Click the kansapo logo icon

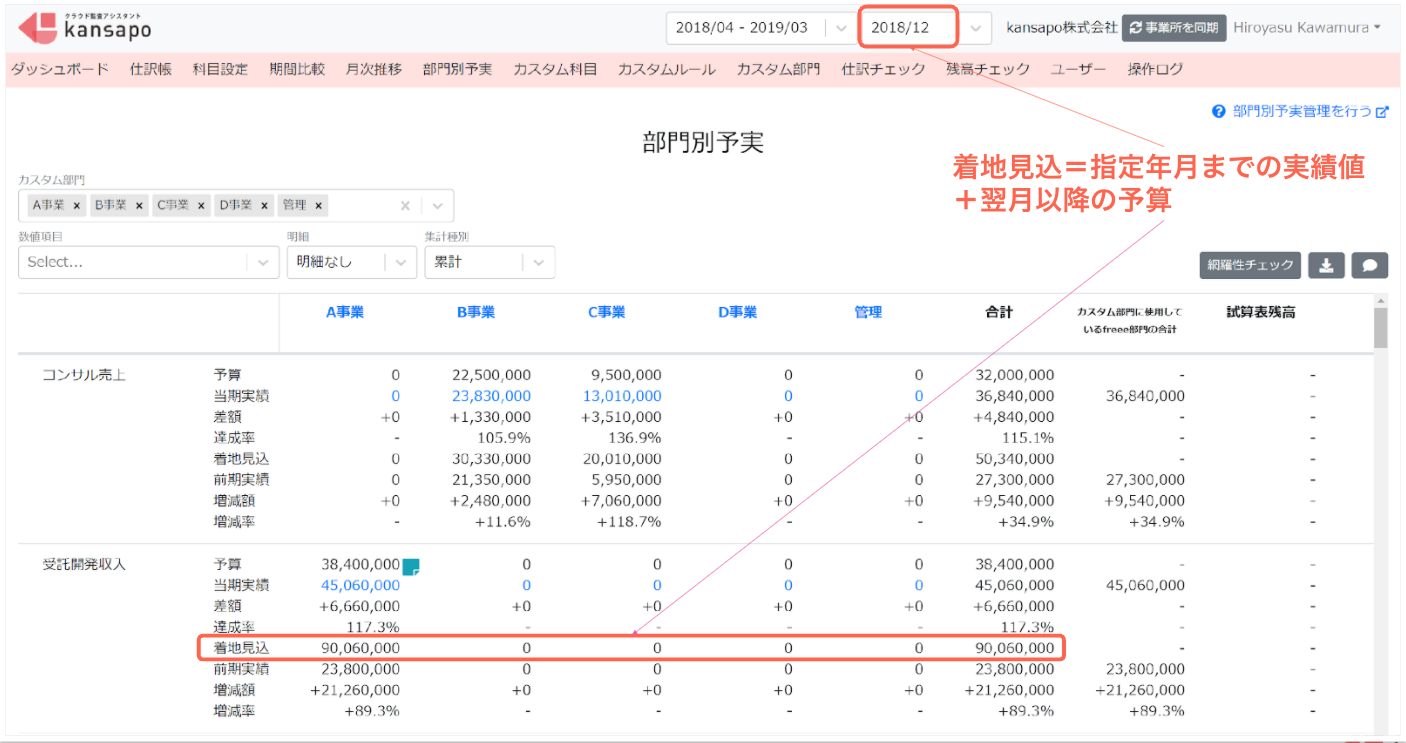pyautogui.click(x=38, y=27)
